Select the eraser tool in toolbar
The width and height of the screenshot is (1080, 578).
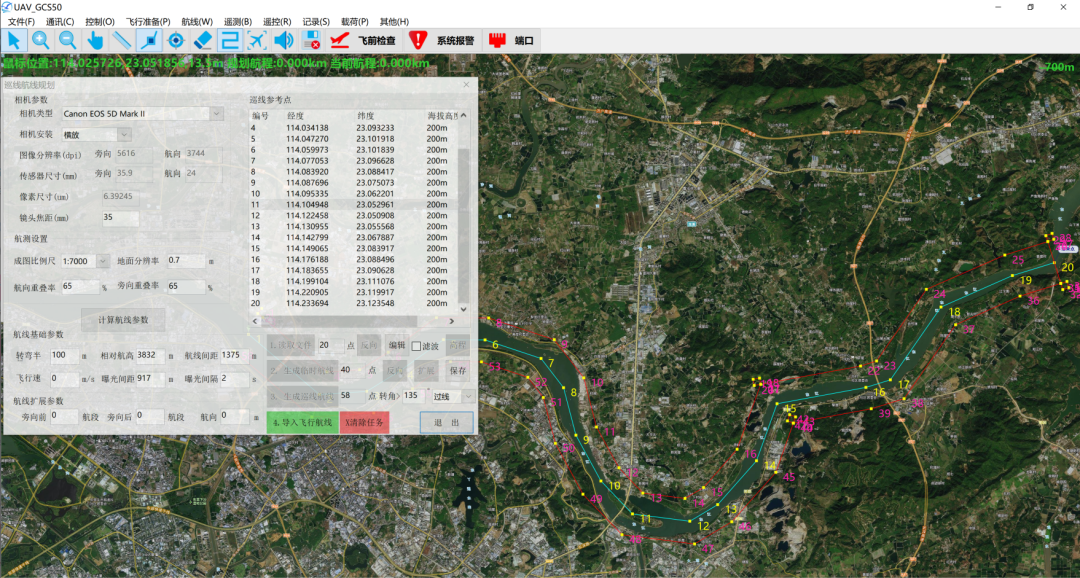pyautogui.click(x=203, y=40)
